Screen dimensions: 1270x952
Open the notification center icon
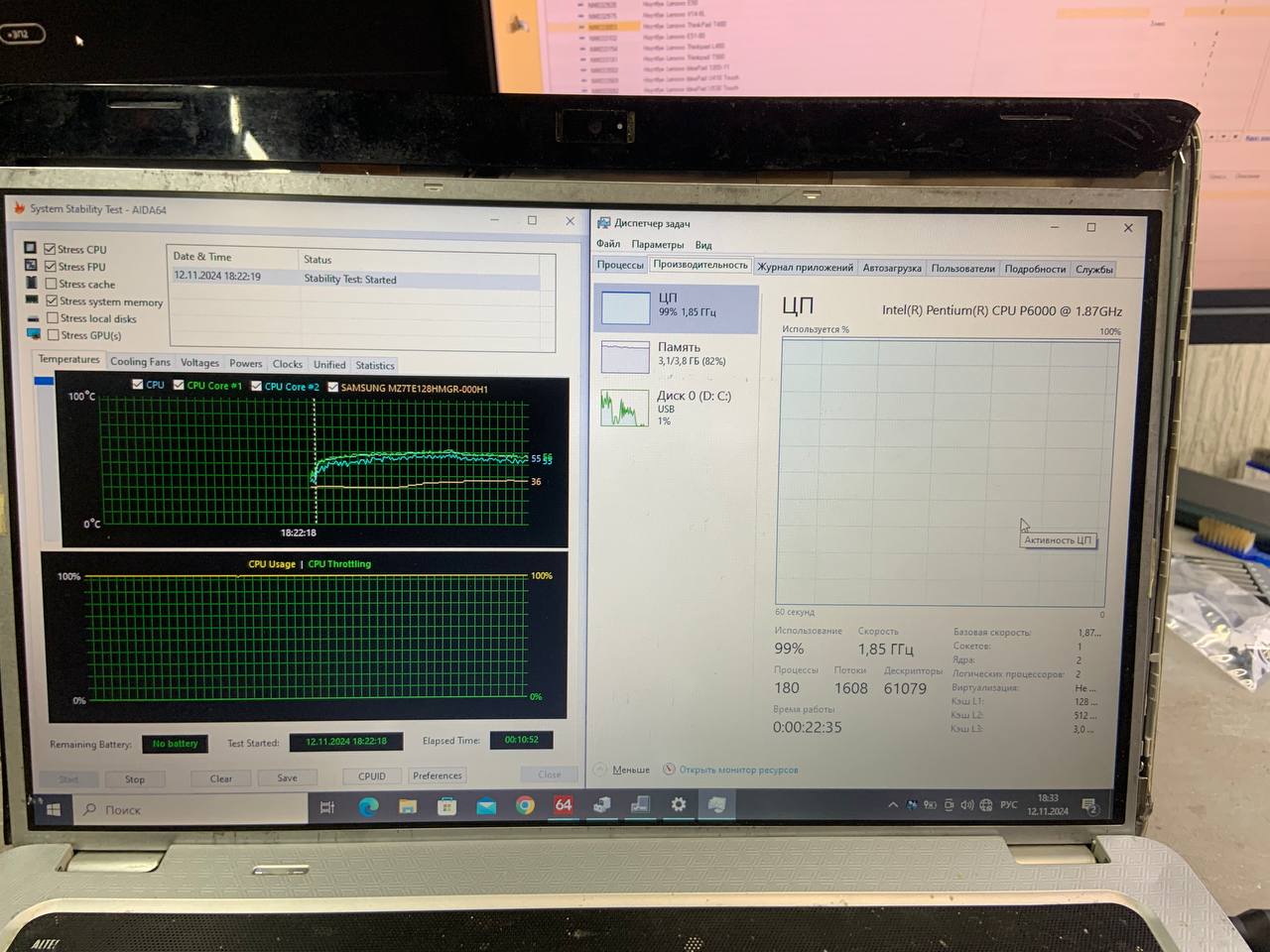pyautogui.click(x=1089, y=805)
